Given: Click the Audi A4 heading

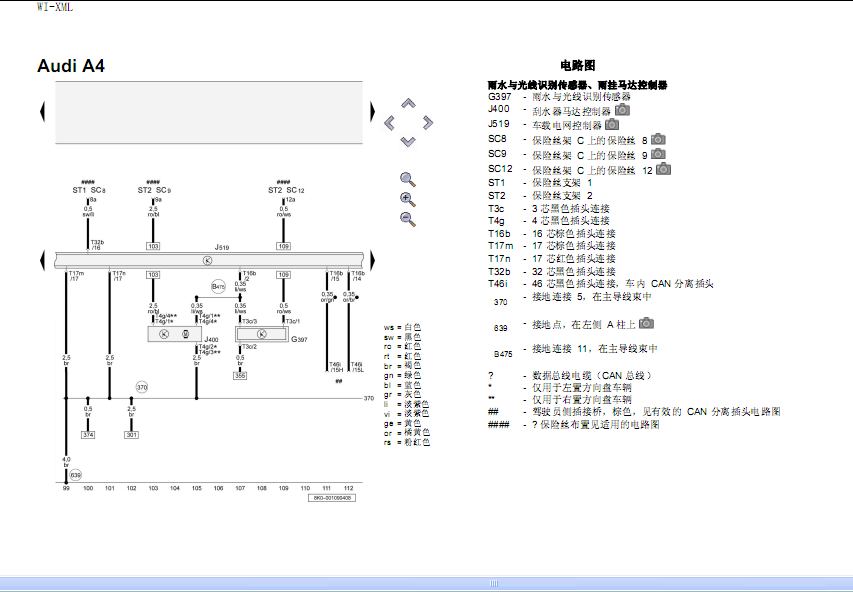Looking at the screenshot, I should (x=71, y=66).
